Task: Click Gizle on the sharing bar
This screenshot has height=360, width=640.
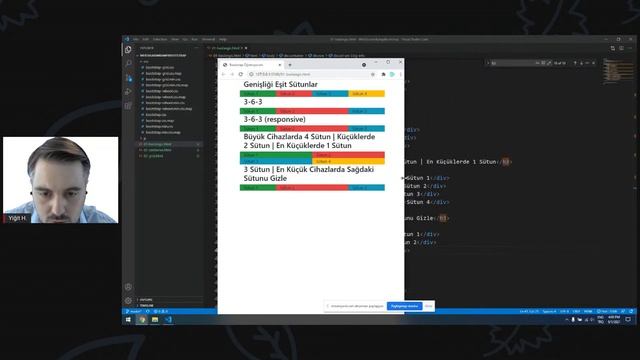Action: tap(428, 306)
